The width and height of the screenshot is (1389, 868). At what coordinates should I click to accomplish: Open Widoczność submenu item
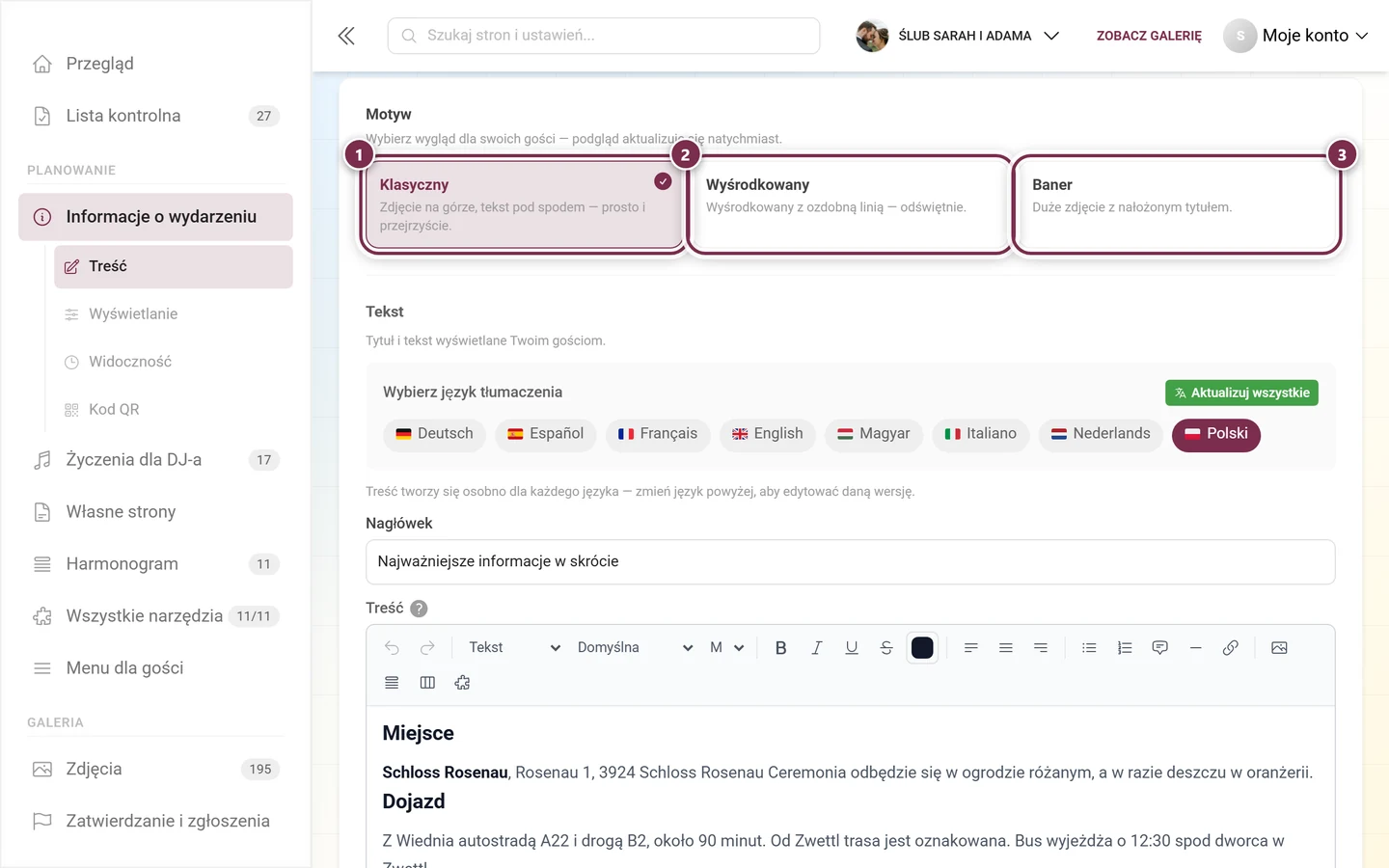pos(174,362)
